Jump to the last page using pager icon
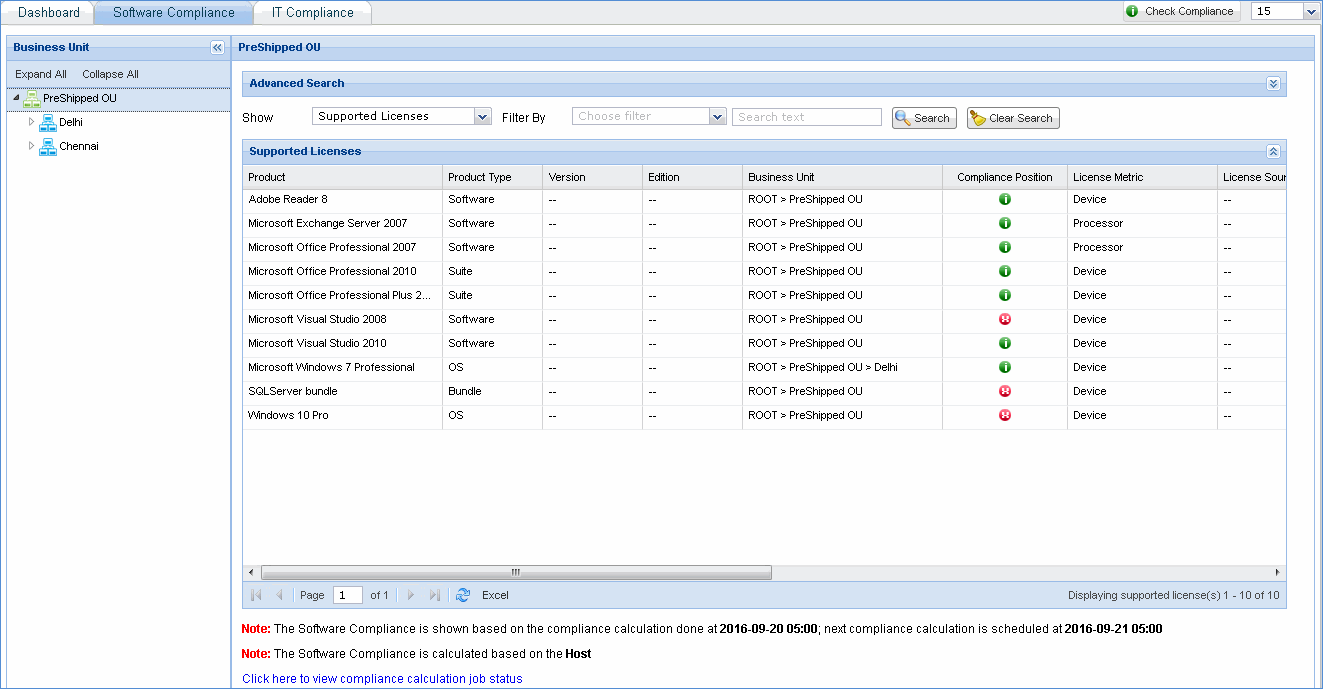 point(434,595)
